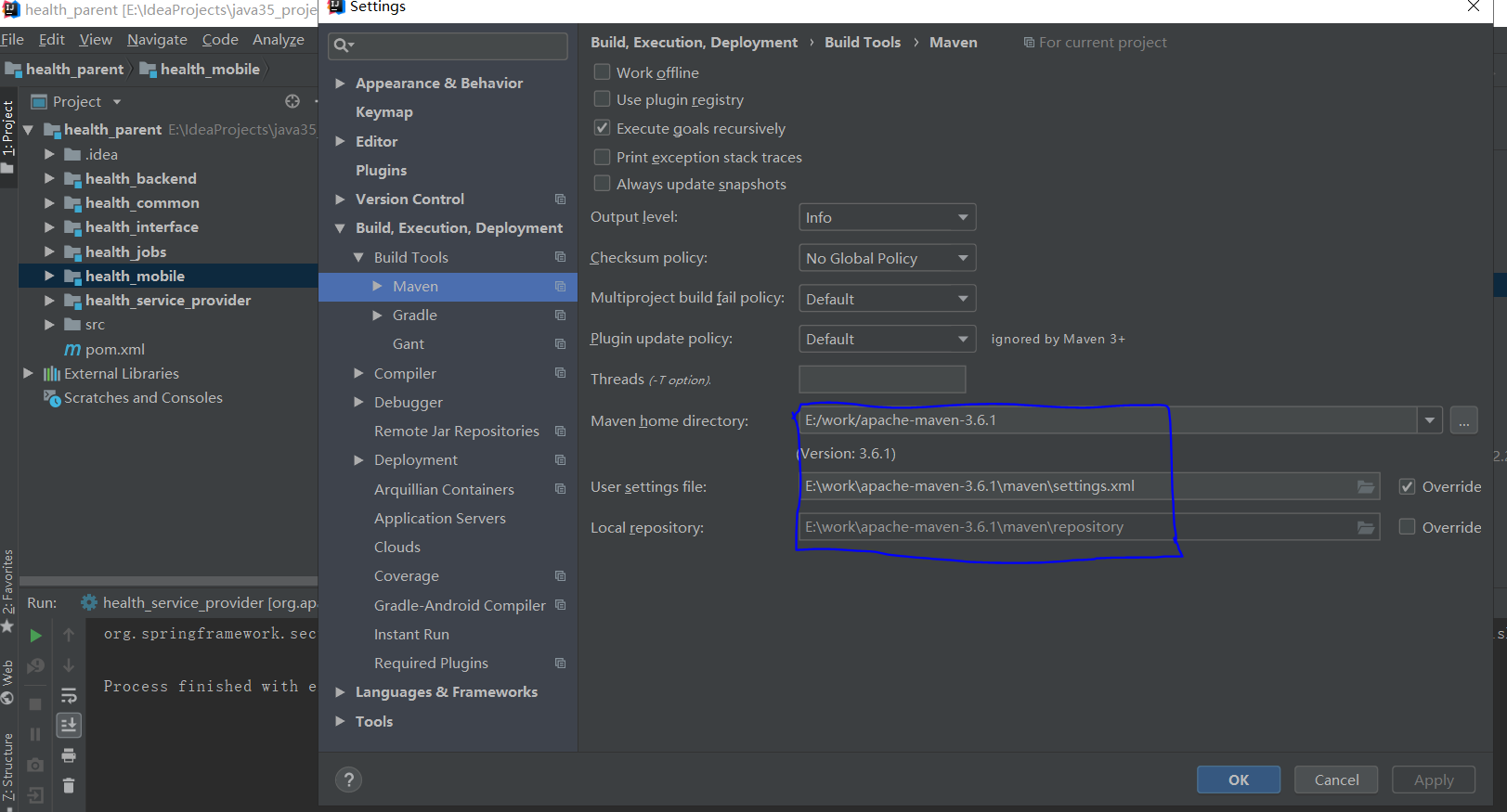
Task: Open the Checksum policy dropdown
Action: point(887,258)
